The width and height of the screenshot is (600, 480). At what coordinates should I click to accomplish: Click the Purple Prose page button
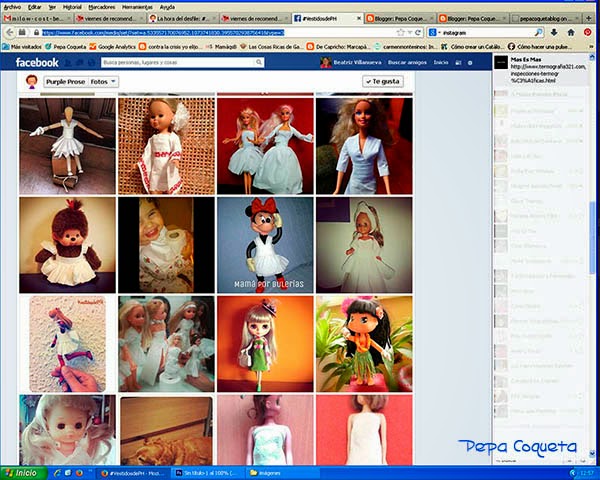click(x=65, y=82)
